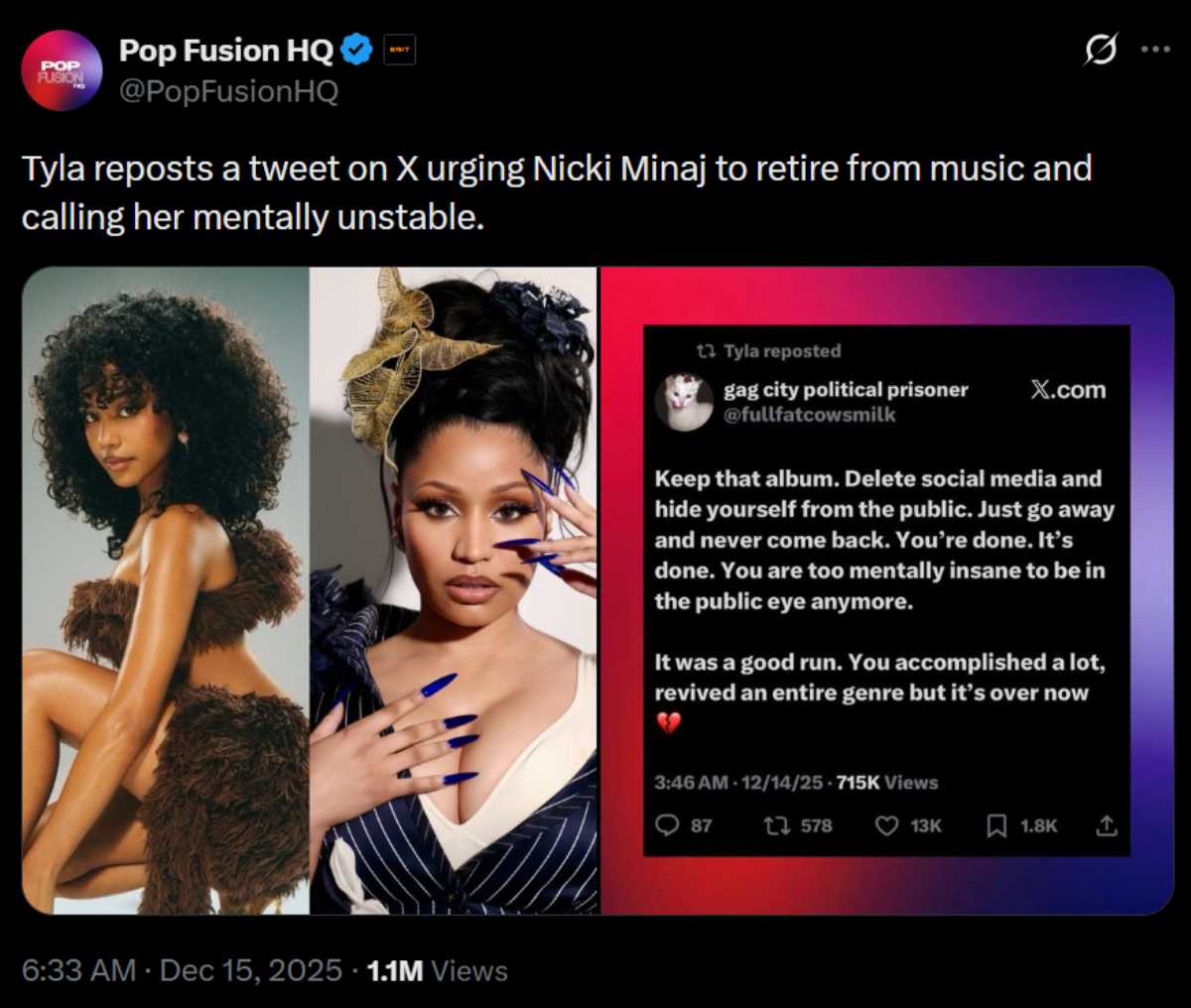Click the repost arrows next to 'Tyla reposted'
Screen dimensions: 1191x1008
[x=707, y=351]
